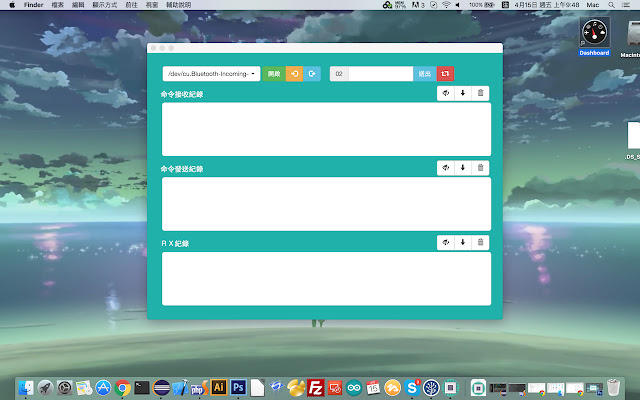Click the trash icon for 命令發送紀錄
This screenshot has width=640, height=400.
[480, 168]
